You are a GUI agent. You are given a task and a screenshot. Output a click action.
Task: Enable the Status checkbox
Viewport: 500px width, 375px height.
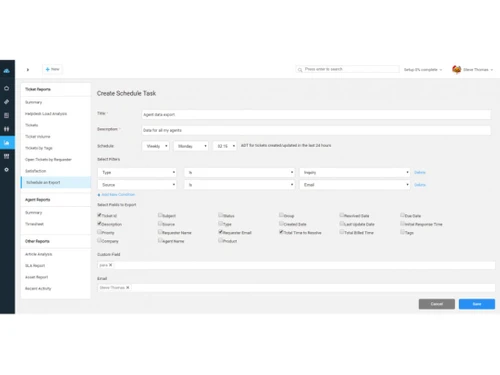[x=221, y=215]
